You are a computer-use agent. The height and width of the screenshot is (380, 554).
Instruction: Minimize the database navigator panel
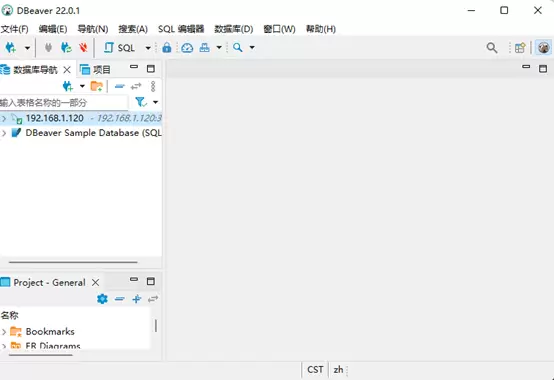(134, 67)
